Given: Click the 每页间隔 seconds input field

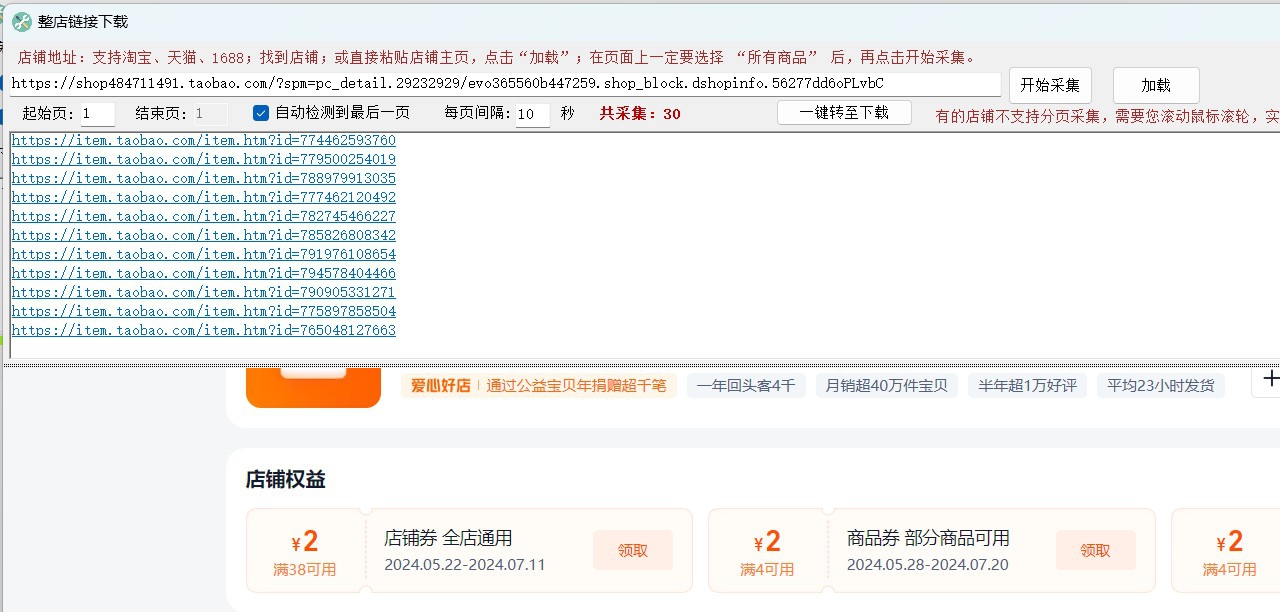Looking at the screenshot, I should point(533,114).
